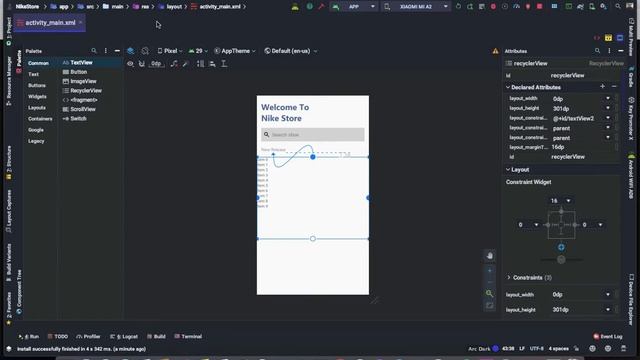Clear all constraints icon

pyautogui.click(x=174, y=64)
